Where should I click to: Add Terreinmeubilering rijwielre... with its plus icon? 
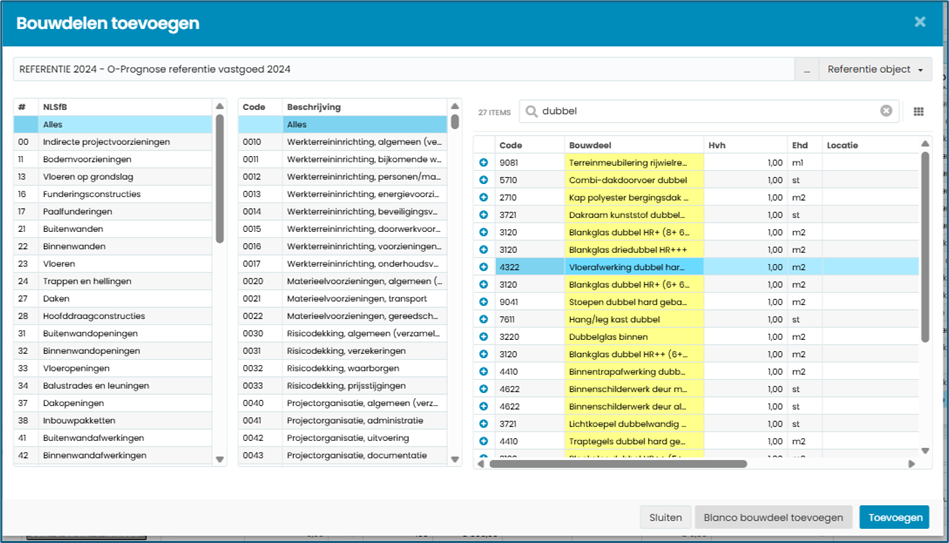483,162
